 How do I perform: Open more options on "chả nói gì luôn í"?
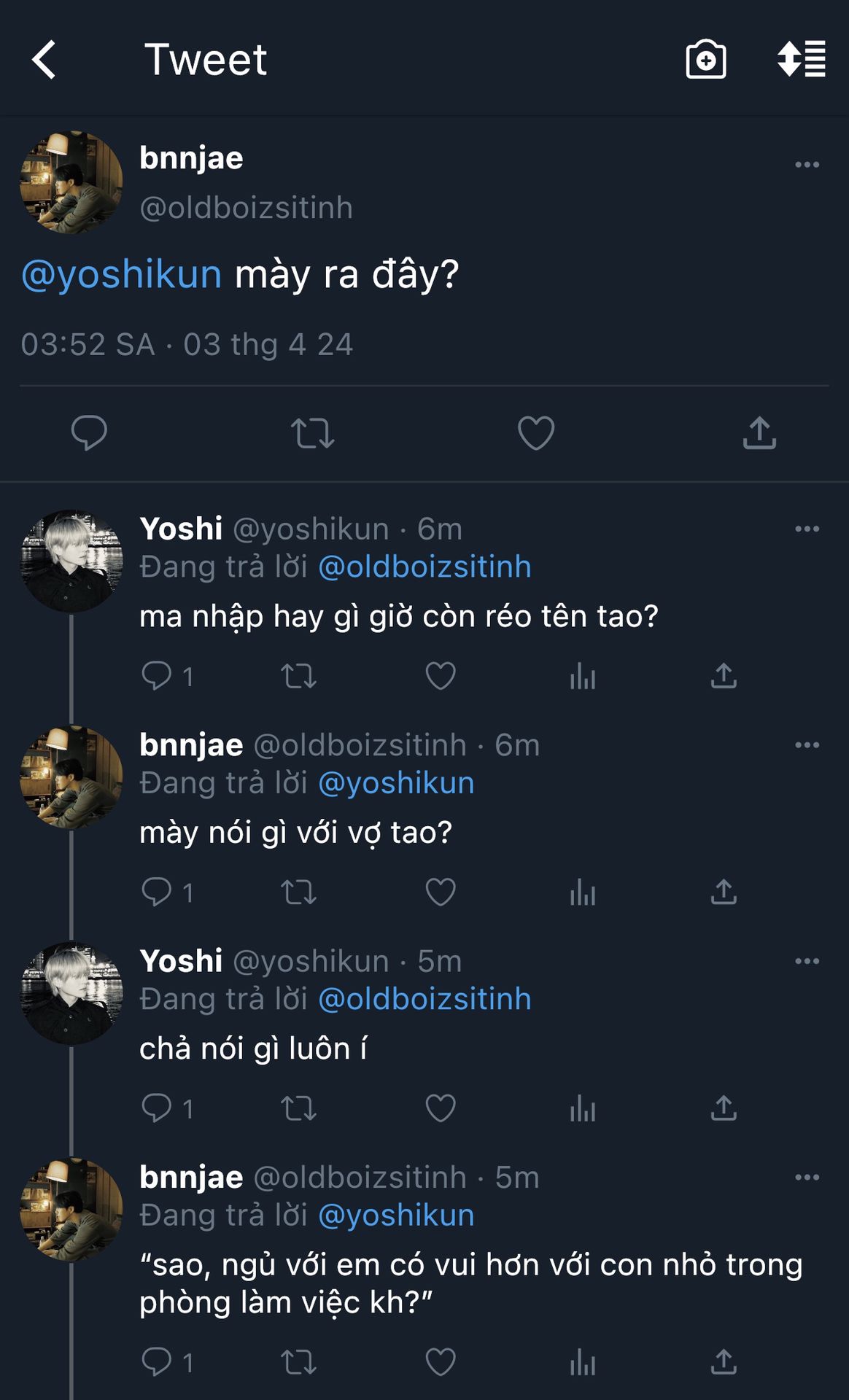pos(807,961)
